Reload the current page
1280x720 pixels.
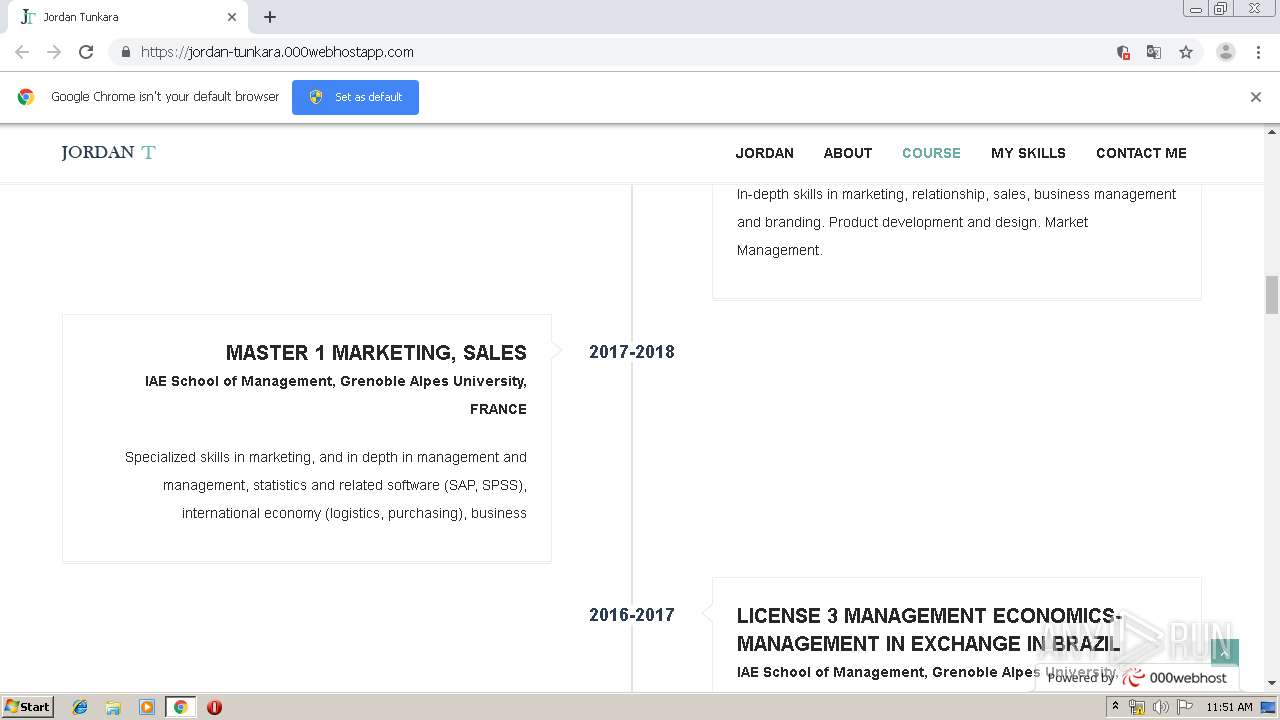(x=86, y=52)
